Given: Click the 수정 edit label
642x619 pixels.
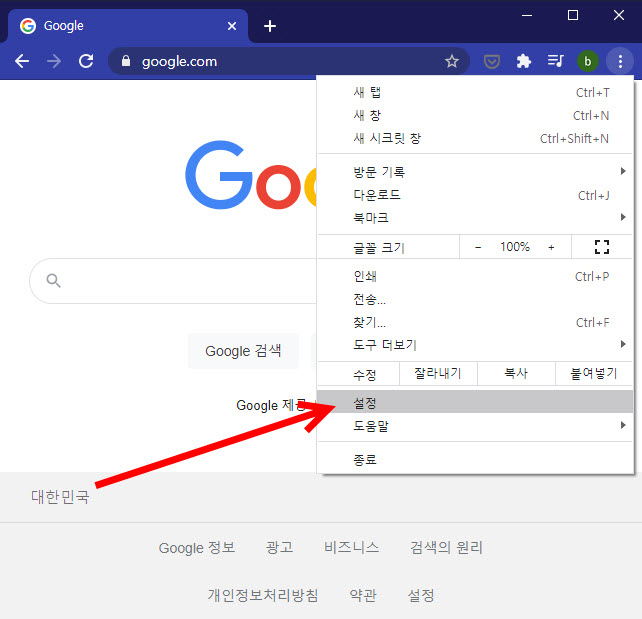Looking at the screenshot, I should 365,374.
